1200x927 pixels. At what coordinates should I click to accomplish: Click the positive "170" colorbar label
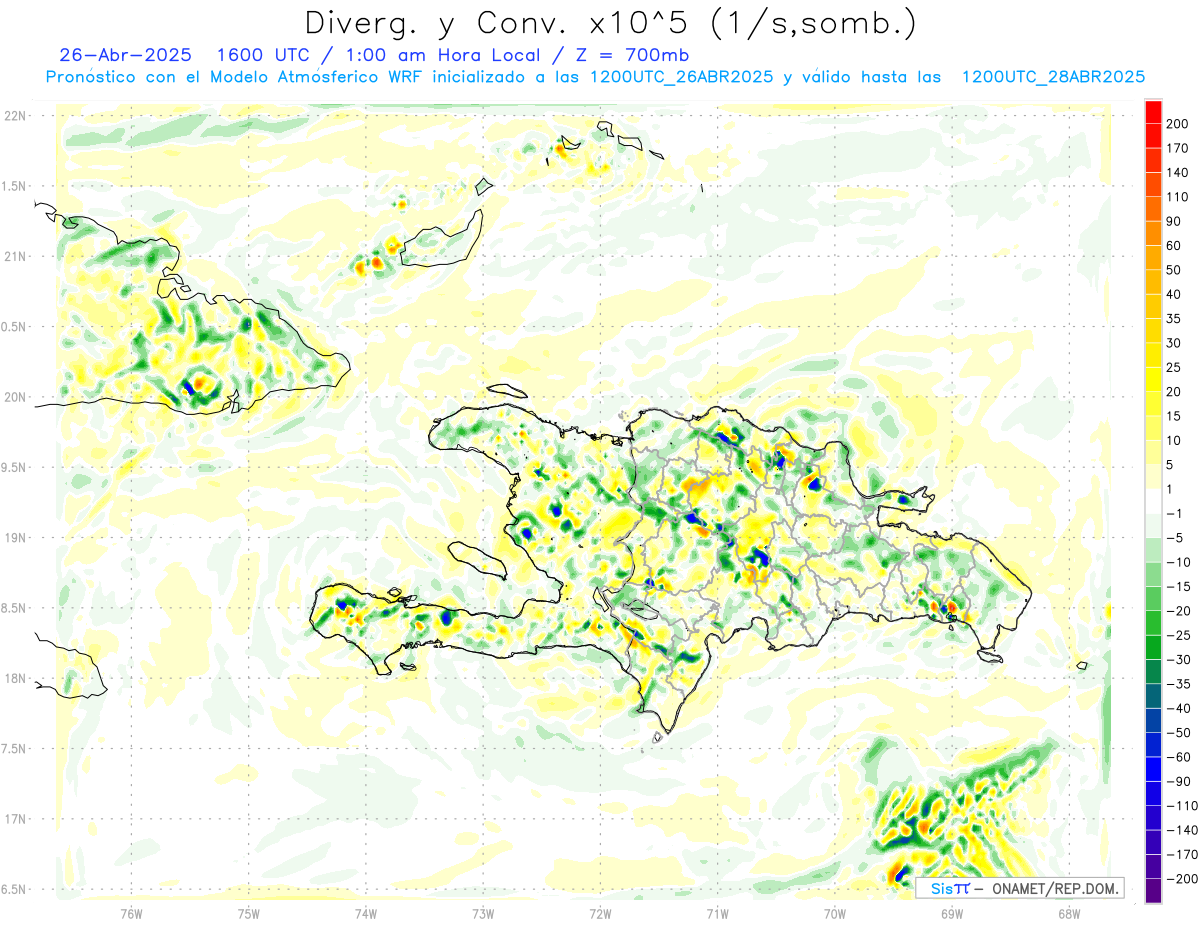click(1177, 148)
